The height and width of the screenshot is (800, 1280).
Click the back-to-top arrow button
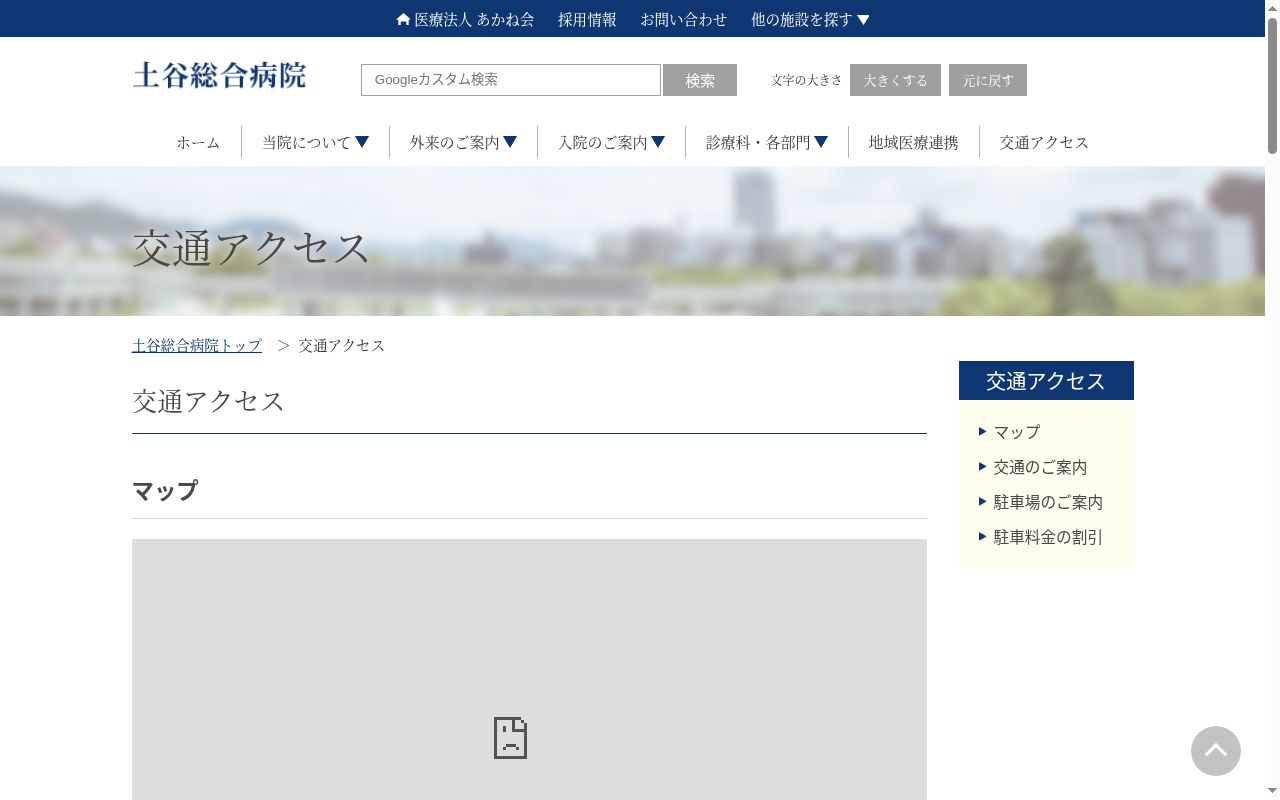(x=1216, y=751)
